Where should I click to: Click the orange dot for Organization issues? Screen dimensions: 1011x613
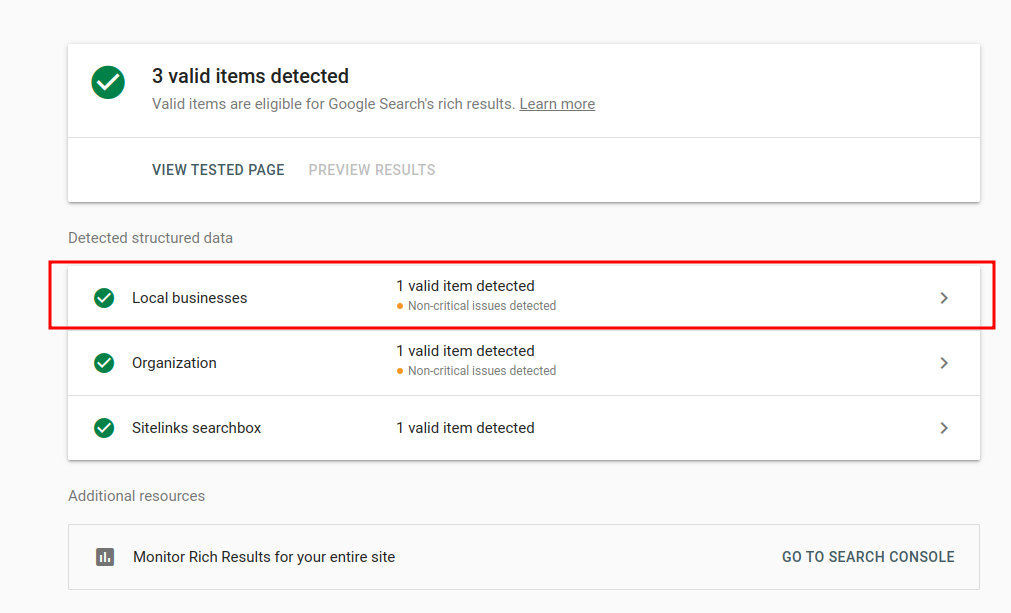tap(401, 370)
